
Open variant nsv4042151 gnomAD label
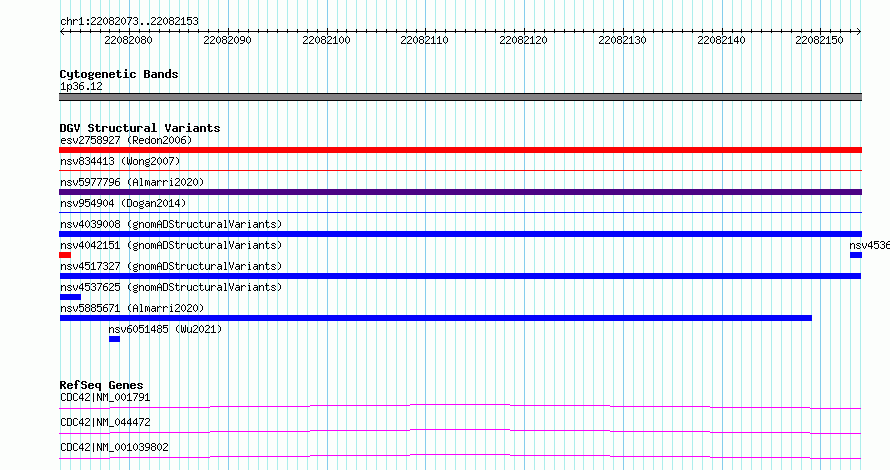pos(171,245)
